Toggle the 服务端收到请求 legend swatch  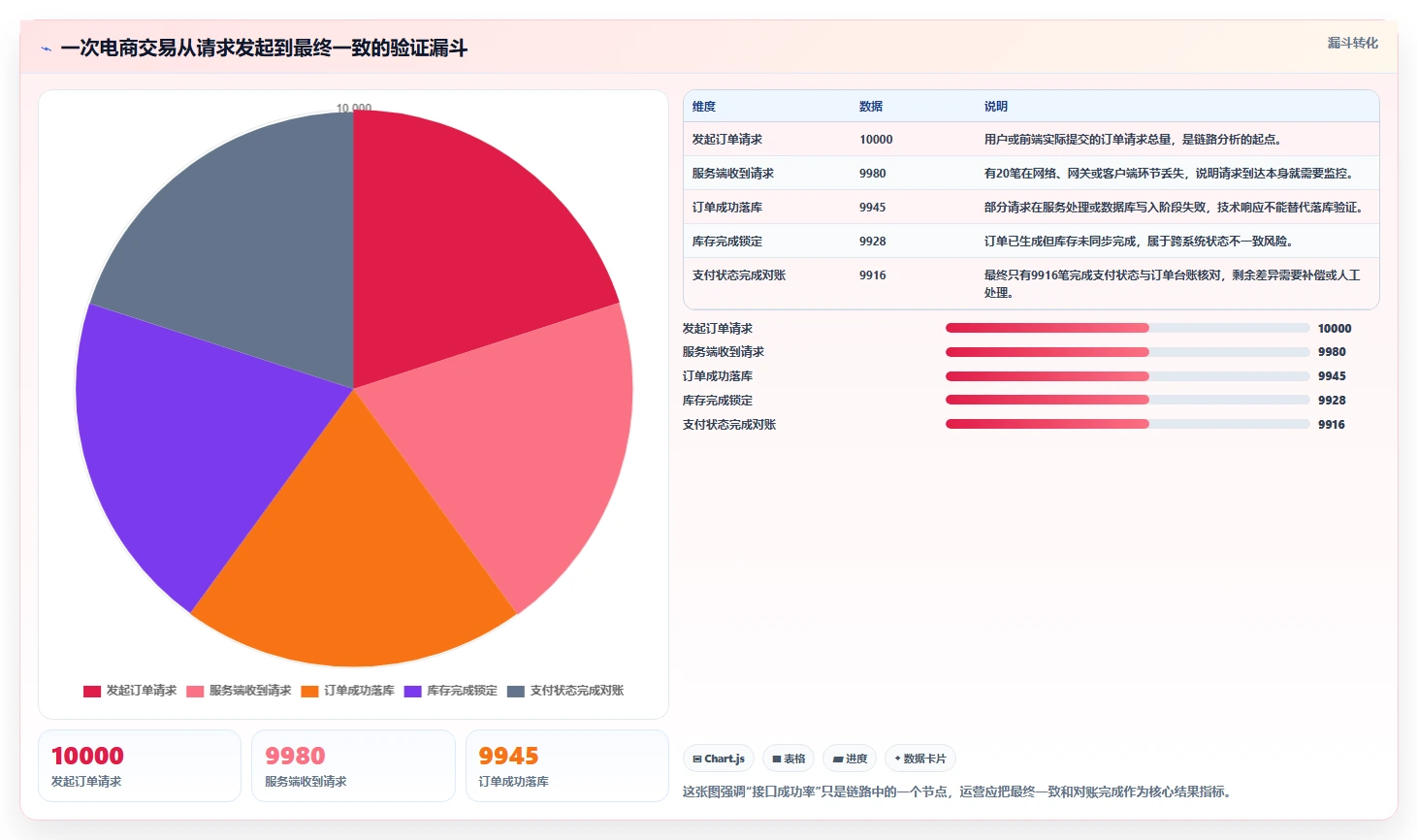click(195, 692)
